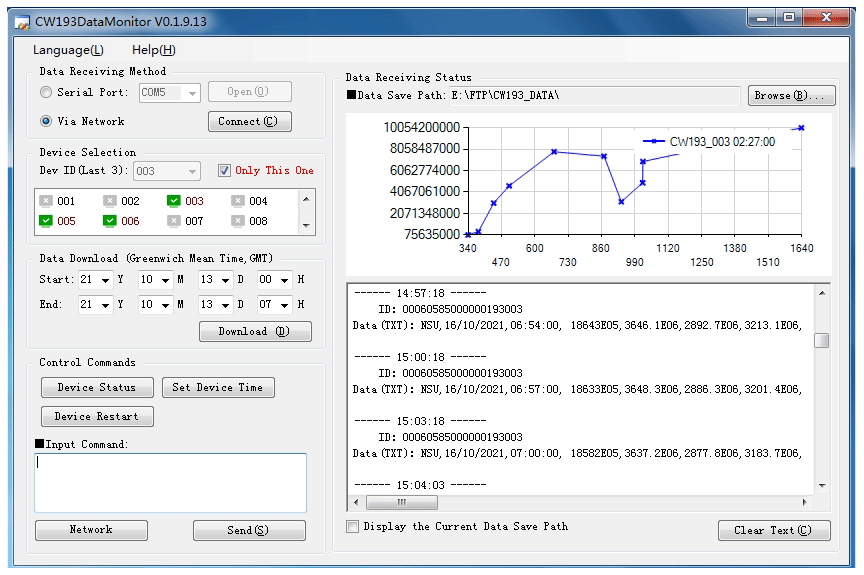
Task: Click the horizontal scrollbar thumb in log
Action: [402, 503]
